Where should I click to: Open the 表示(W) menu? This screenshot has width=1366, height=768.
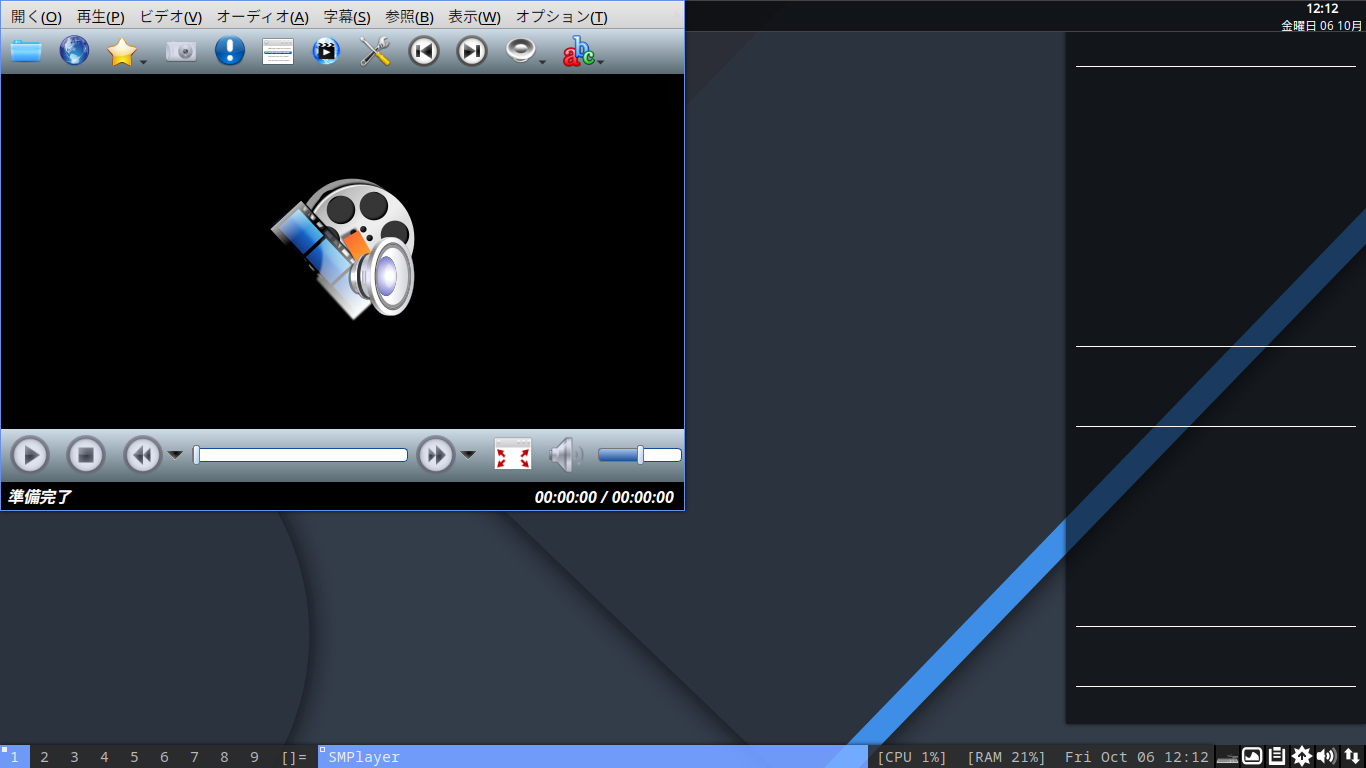[474, 17]
